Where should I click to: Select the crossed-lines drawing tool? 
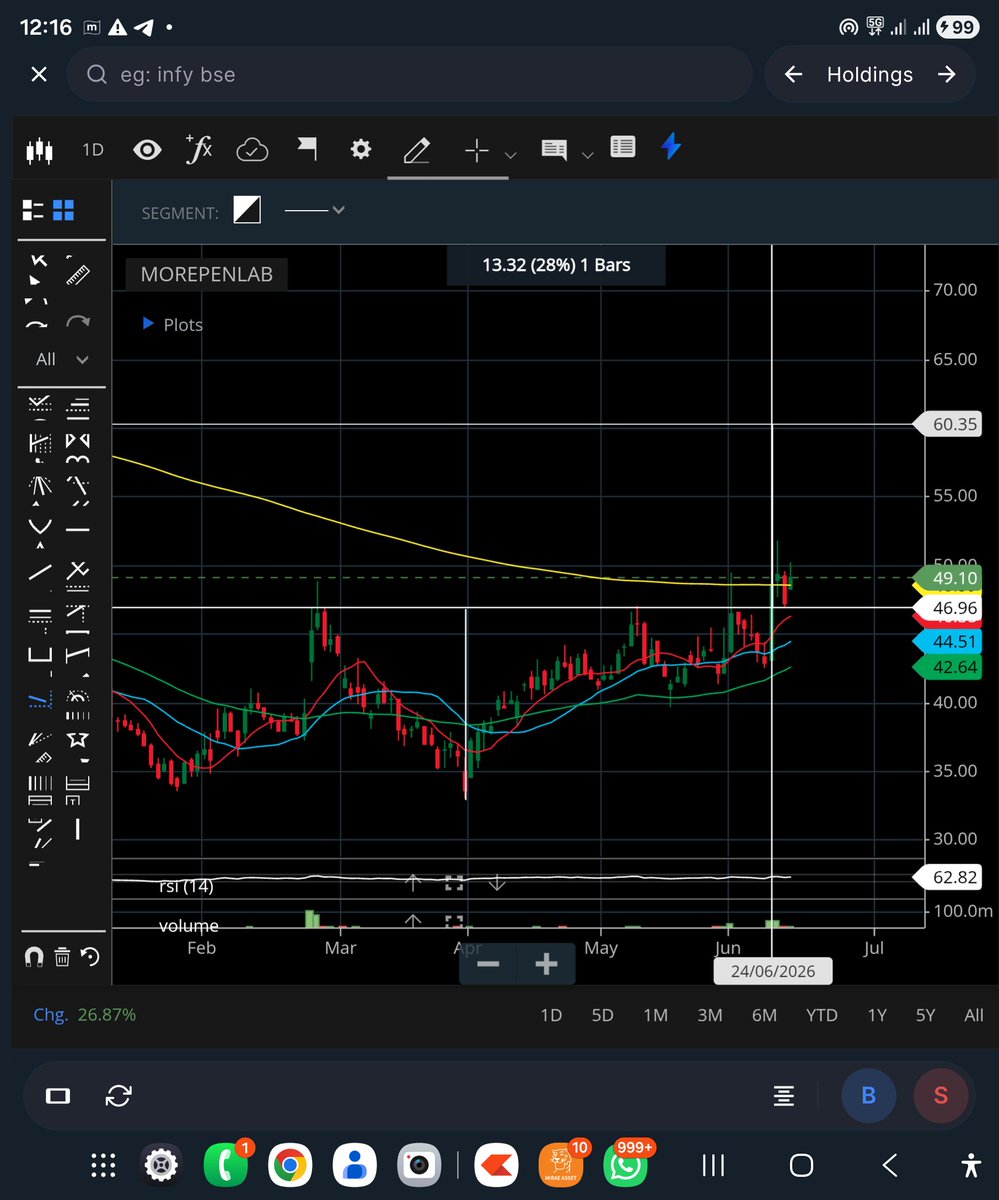tap(77, 571)
